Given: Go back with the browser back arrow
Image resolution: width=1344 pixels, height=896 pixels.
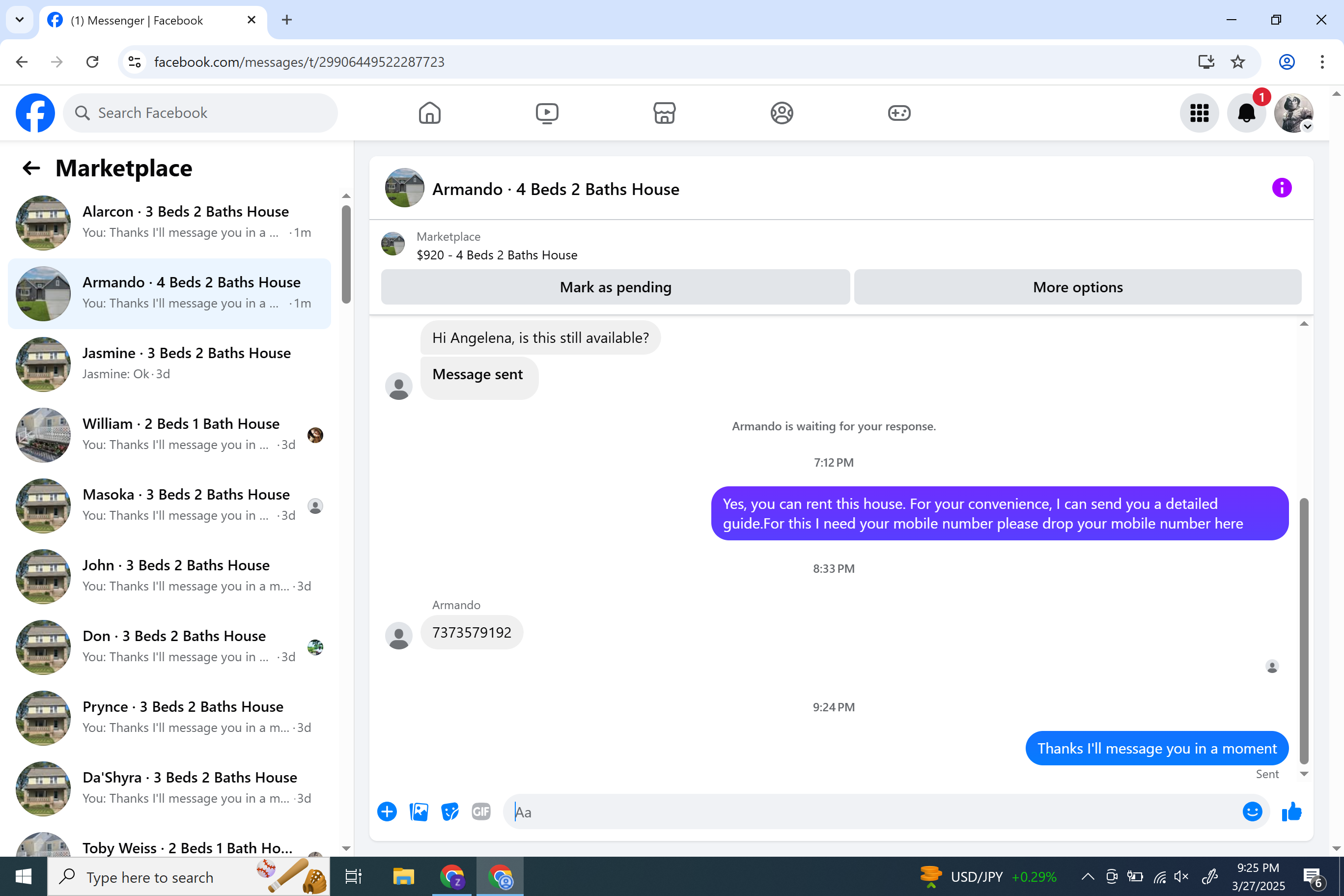Looking at the screenshot, I should [22, 62].
